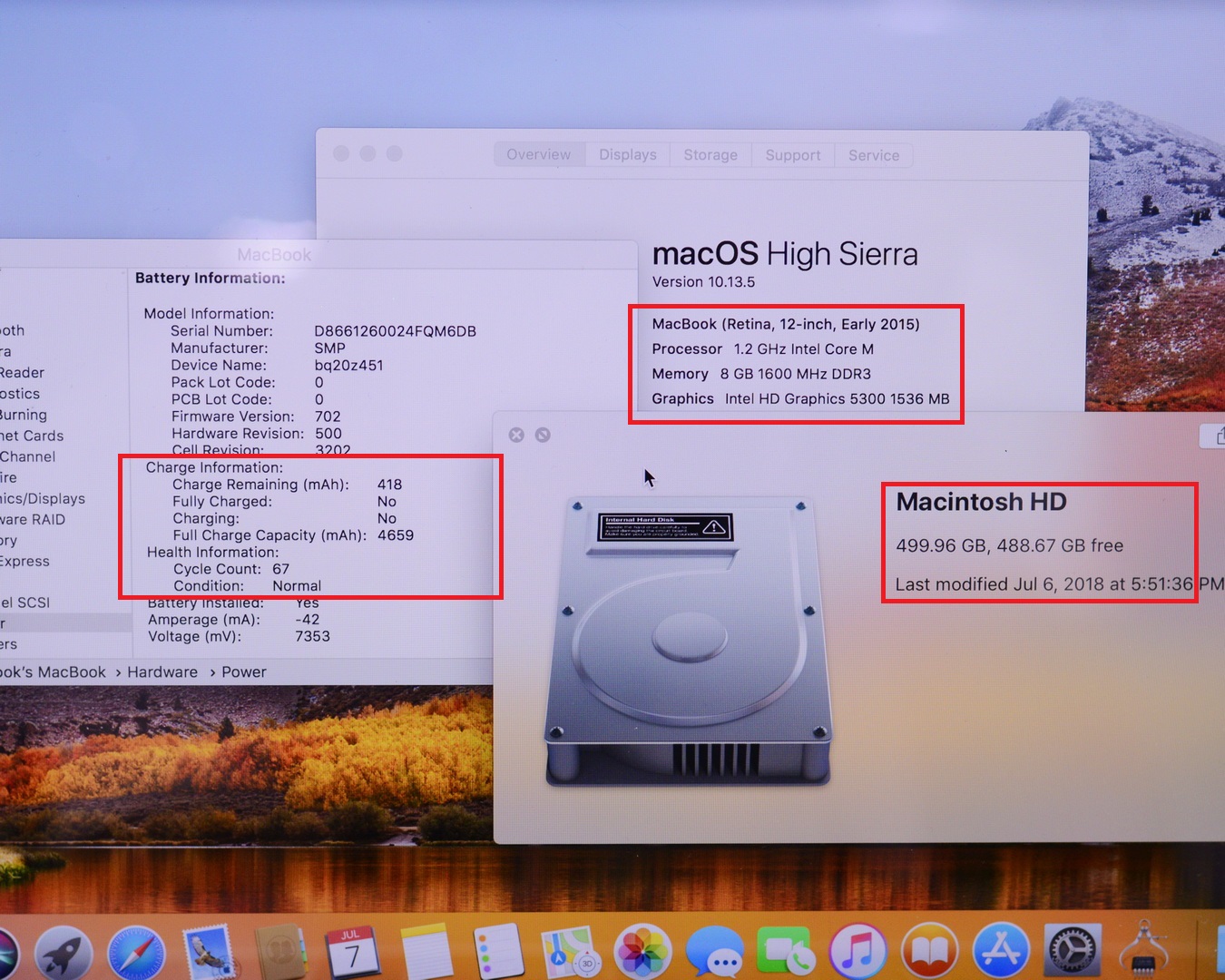Launch Maps from the dock

[570, 953]
